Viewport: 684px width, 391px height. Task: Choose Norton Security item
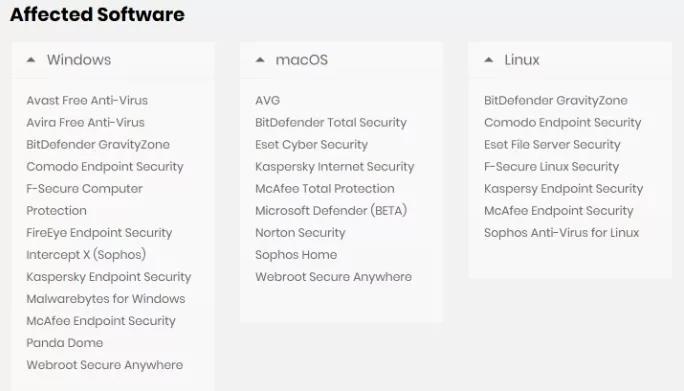tap(300, 233)
